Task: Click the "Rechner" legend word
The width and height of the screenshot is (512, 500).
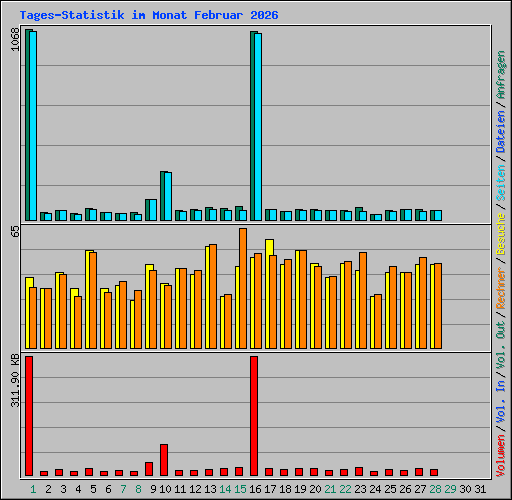Action: click(501, 288)
